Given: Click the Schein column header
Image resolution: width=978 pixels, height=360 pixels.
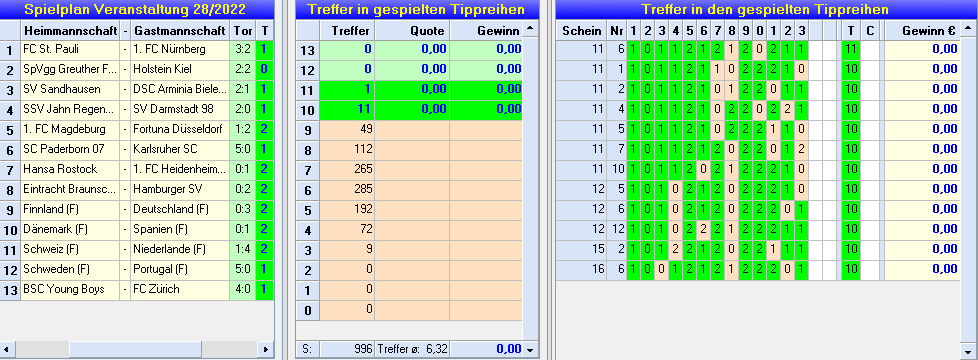Looking at the screenshot, I should click(581, 30).
